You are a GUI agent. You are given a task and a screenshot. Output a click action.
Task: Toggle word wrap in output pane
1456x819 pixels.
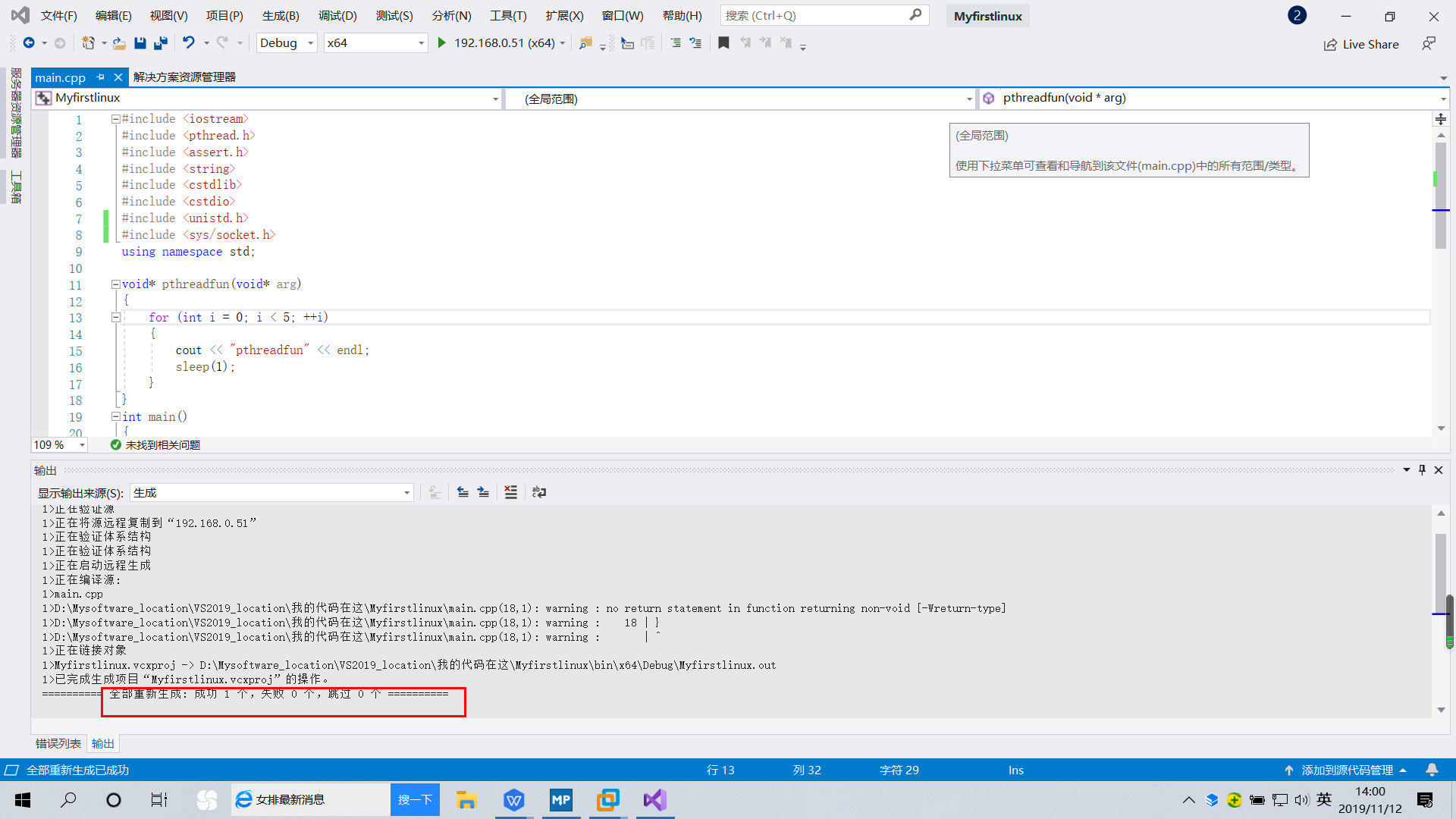pyautogui.click(x=539, y=493)
